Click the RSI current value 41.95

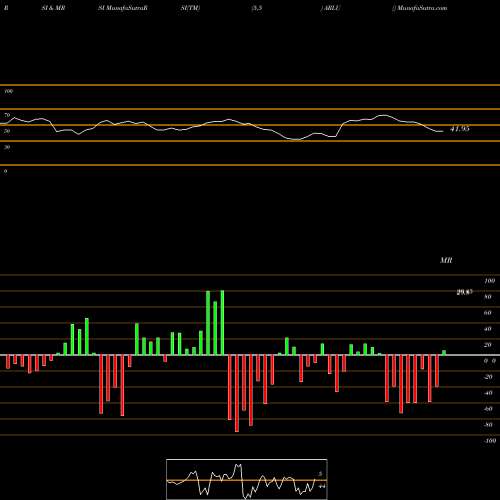(460, 129)
